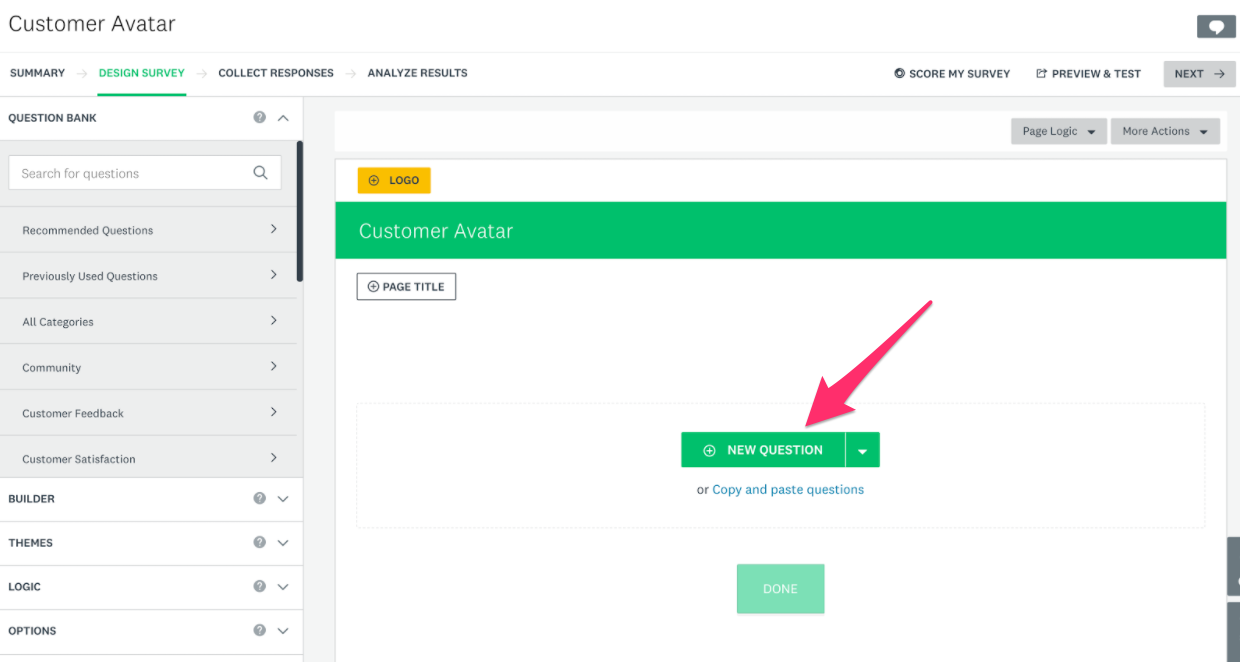Expand the Logic section
This screenshot has height=662, width=1240.
tap(283, 587)
